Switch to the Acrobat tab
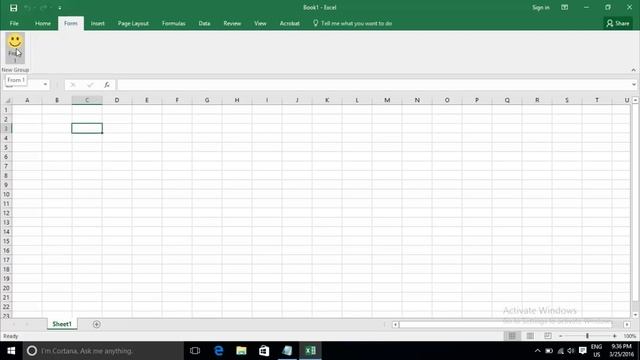The image size is (640, 360). click(x=290, y=23)
